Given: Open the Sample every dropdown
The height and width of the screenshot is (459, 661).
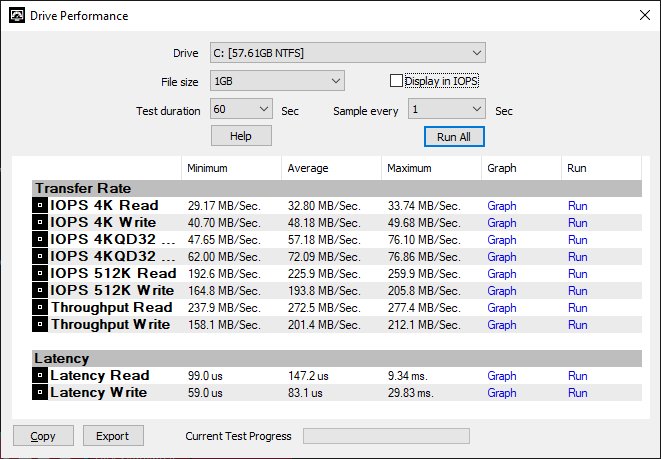Looking at the screenshot, I should click(446, 109).
